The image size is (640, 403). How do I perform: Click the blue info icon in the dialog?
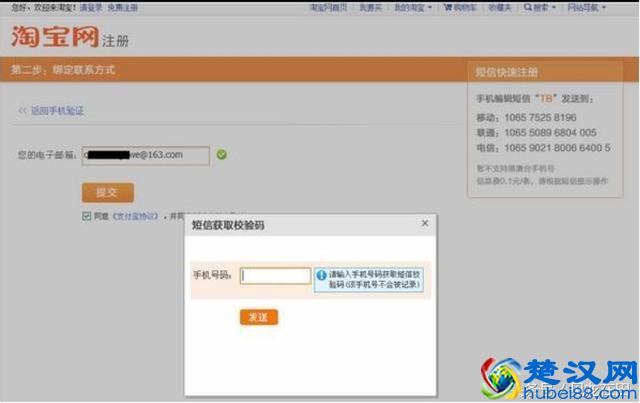click(321, 275)
